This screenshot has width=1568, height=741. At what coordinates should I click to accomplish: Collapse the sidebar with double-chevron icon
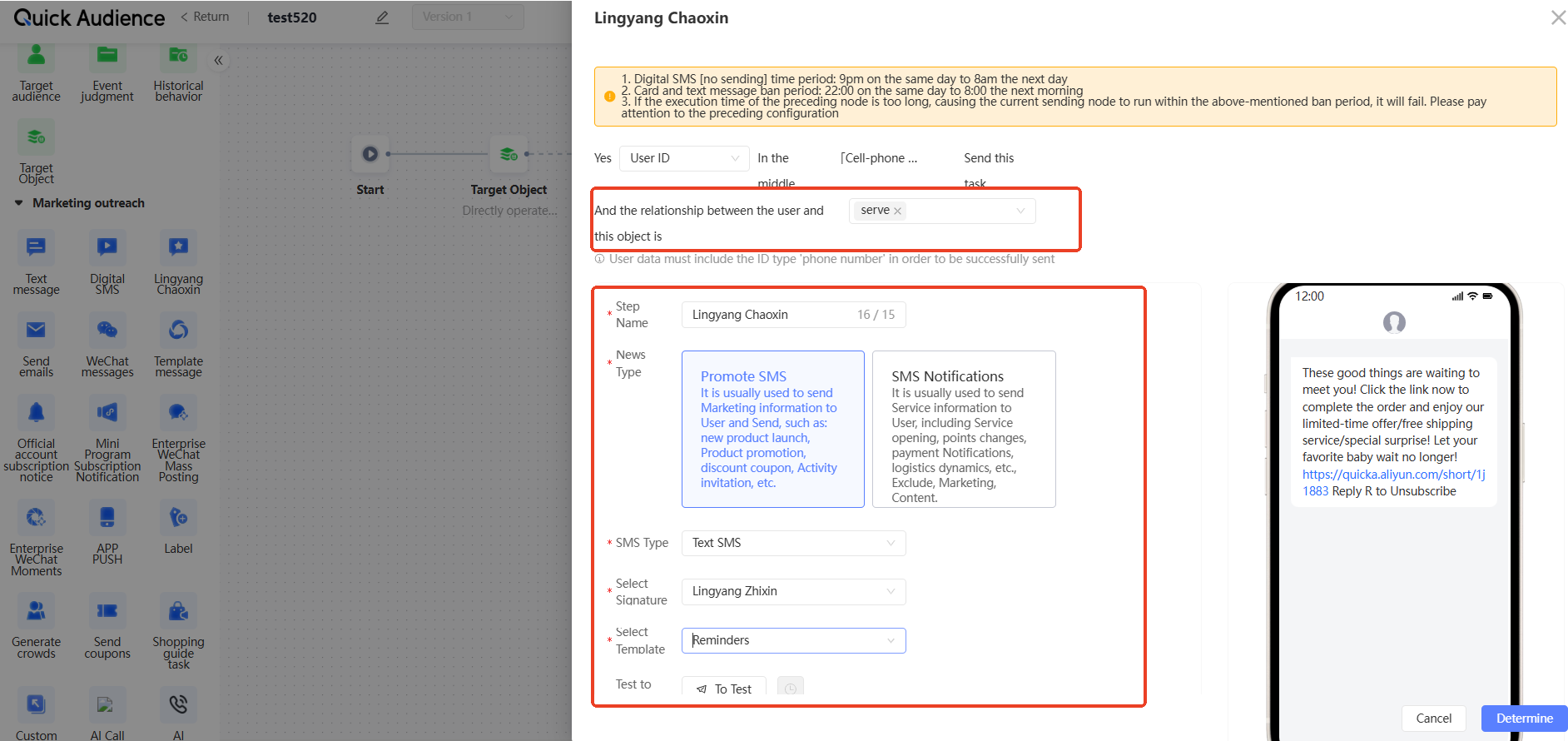pos(218,60)
